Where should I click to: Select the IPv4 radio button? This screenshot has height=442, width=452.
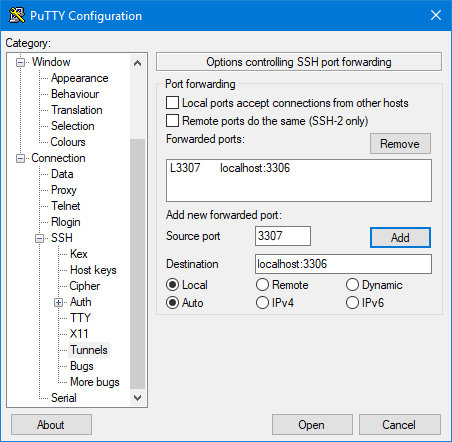tap(262, 303)
